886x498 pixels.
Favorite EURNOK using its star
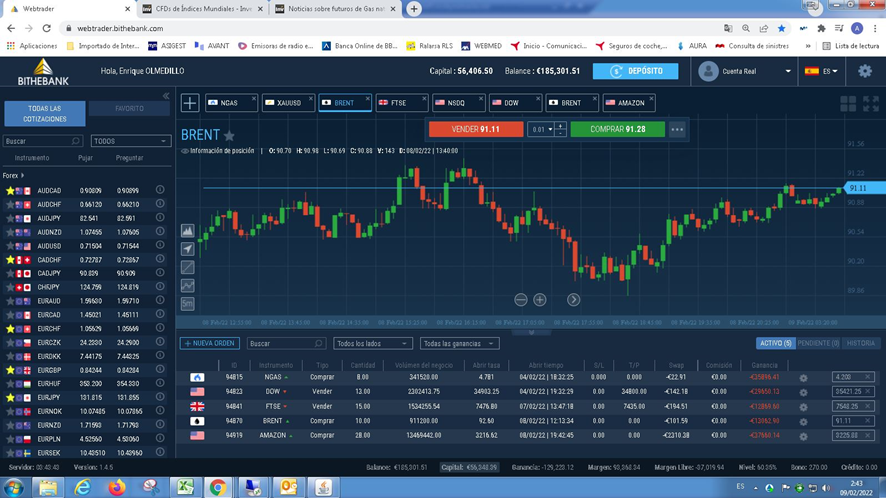click(10, 412)
